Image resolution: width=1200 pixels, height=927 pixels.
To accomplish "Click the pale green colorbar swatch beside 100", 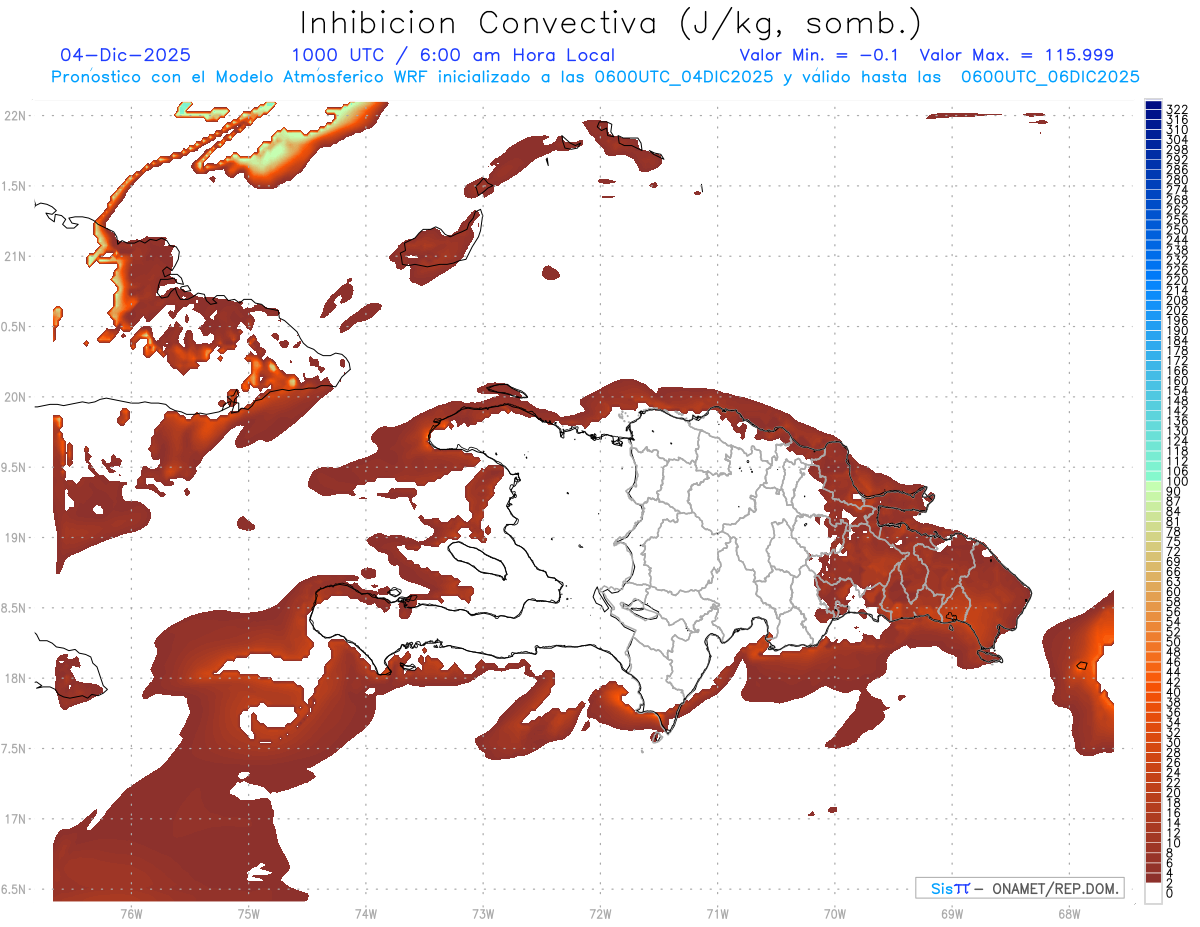I will 1153,486.
